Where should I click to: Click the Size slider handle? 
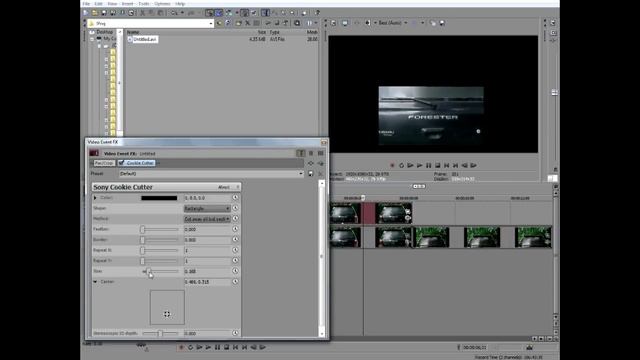149,271
